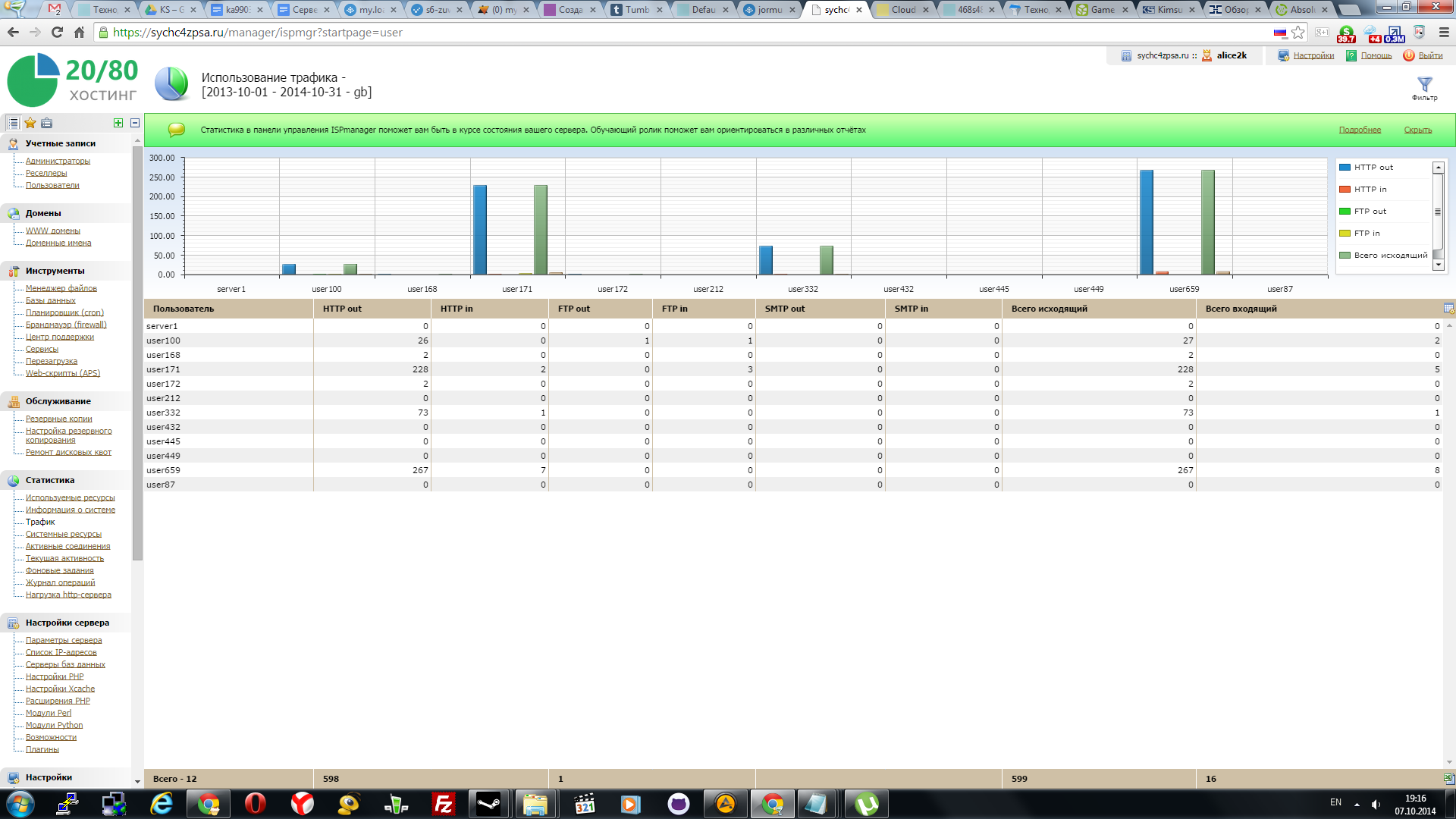
Task: Click the table settings icon above scrollbar
Action: [x=1448, y=309]
